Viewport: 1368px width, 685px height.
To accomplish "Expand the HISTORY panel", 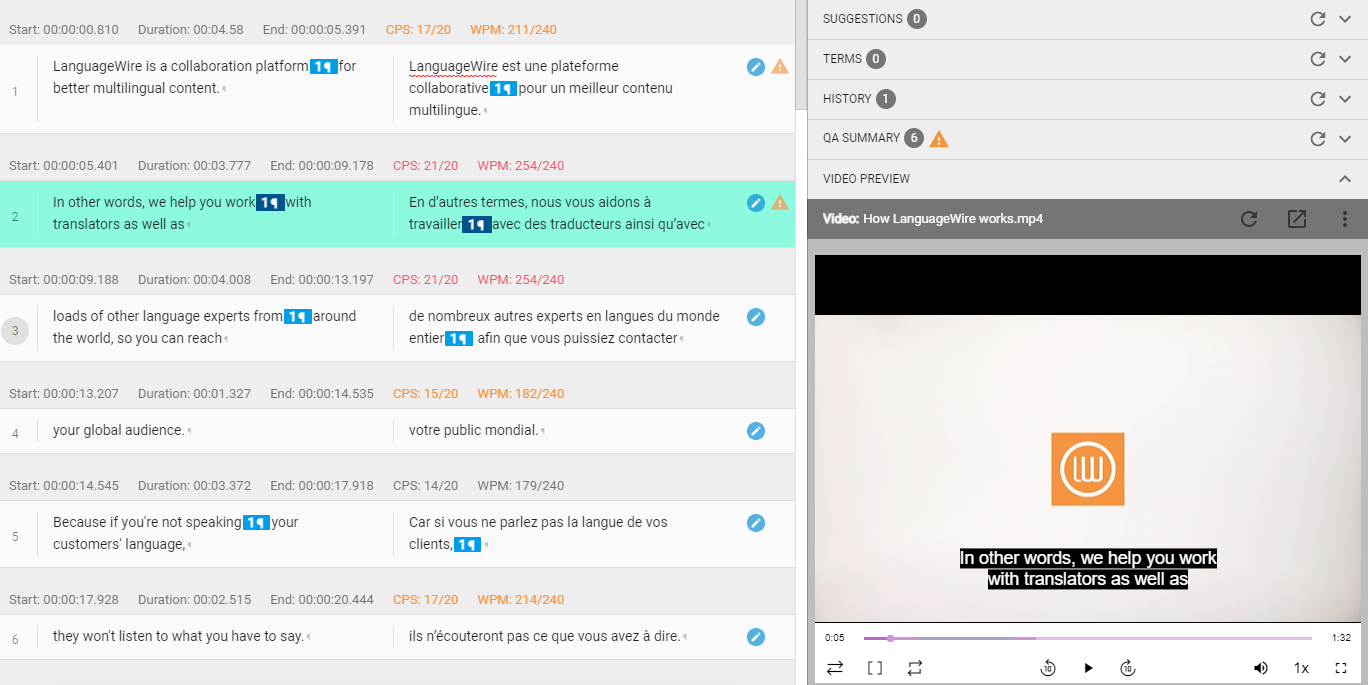I will [x=1345, y=99].
